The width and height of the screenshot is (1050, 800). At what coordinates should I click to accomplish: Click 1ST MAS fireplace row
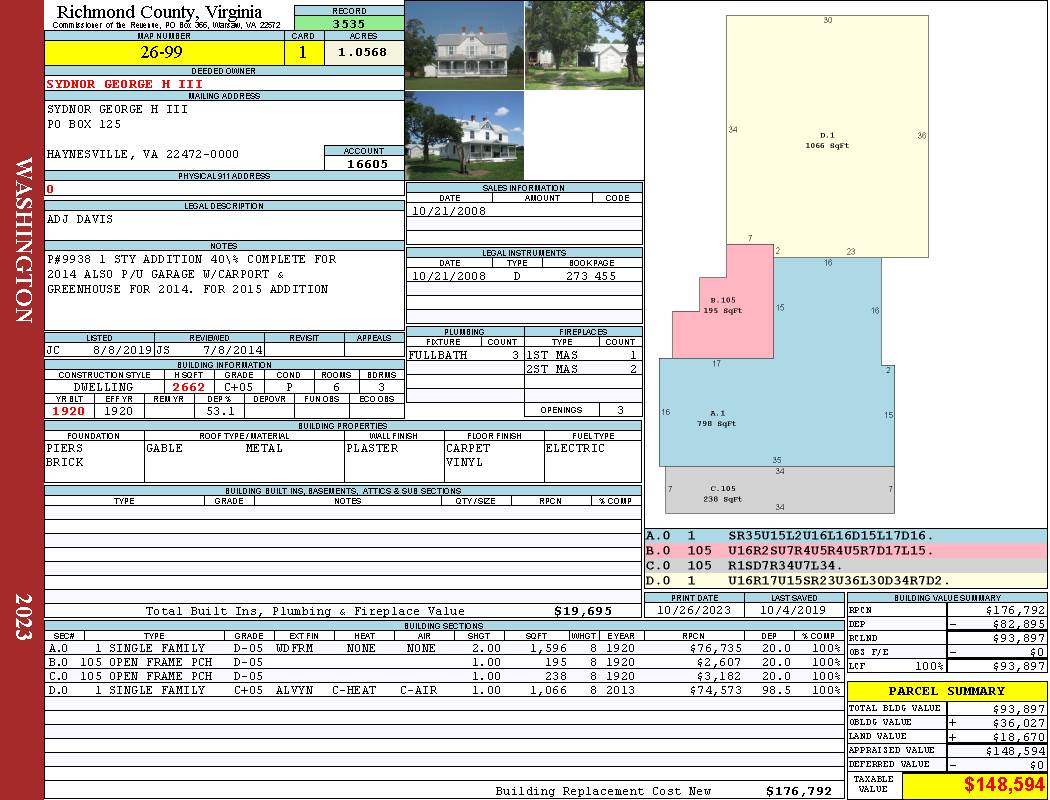[x=583, y=355]
